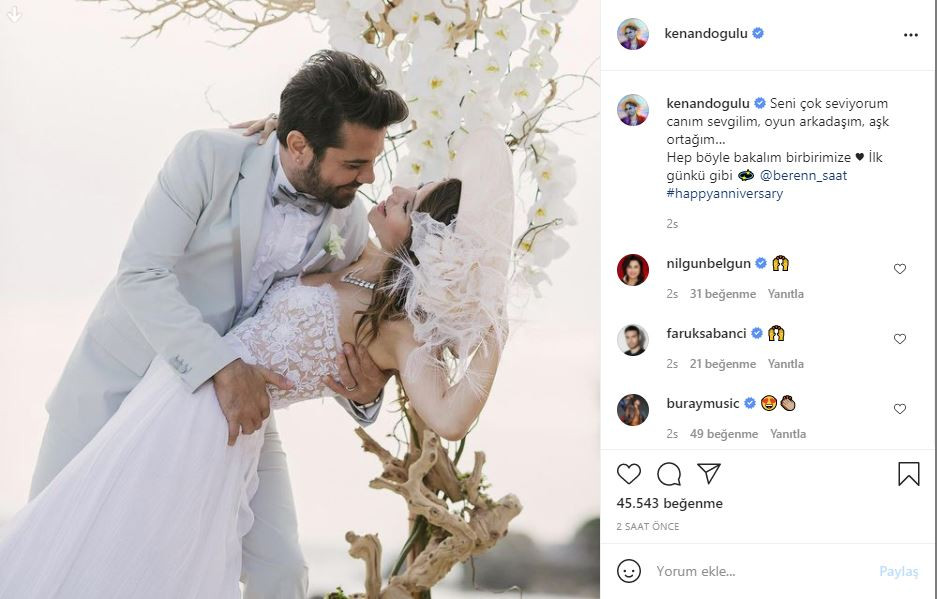The width and height of the screenshot is (937, 599).
Task: Like nilgunbelgun's comment heart
Action: [900, 269]
